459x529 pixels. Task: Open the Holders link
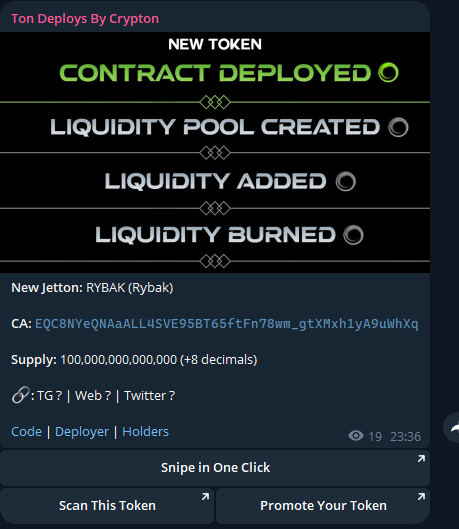(x=145, y=431)
